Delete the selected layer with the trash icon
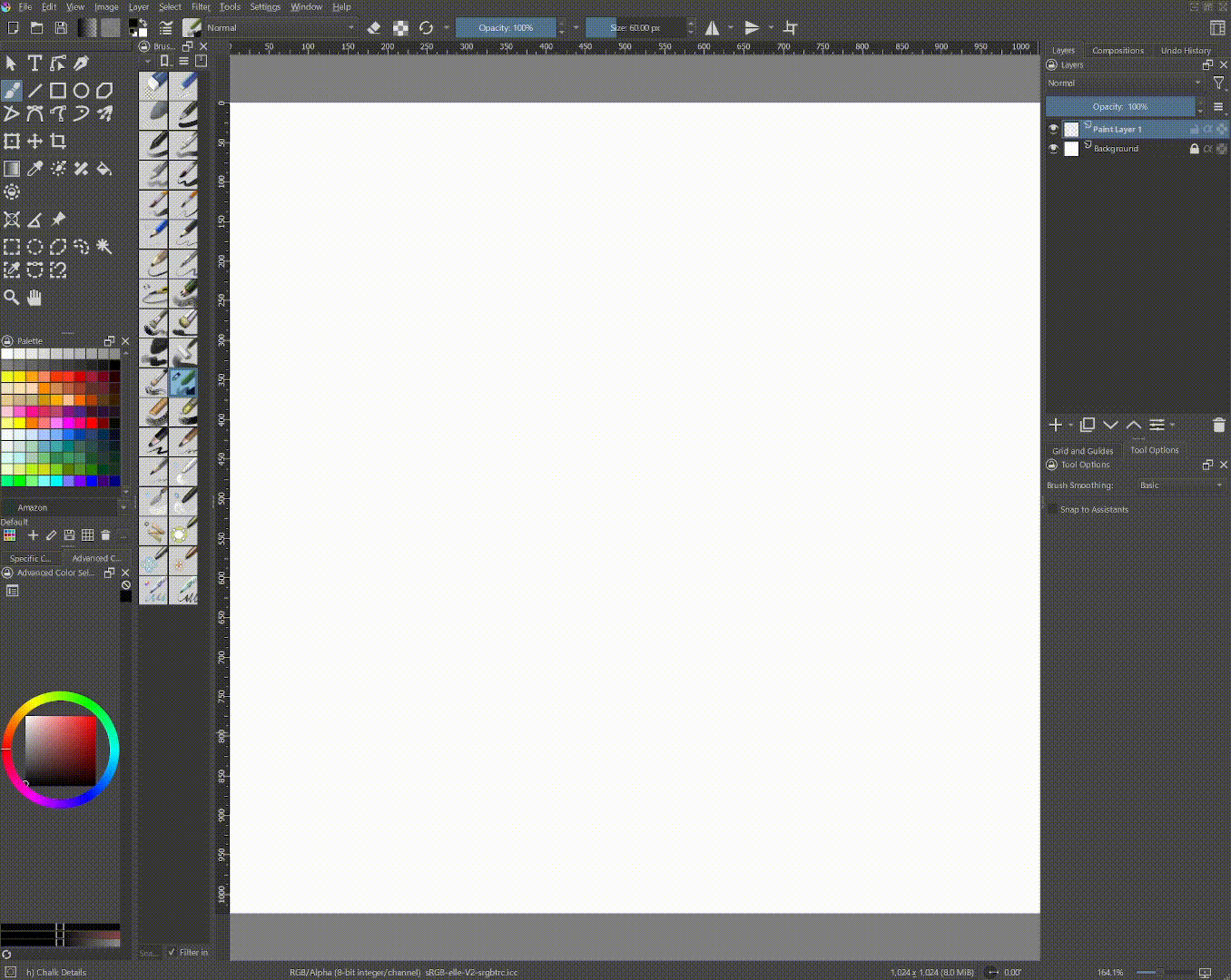 [x=1218, y=425]
